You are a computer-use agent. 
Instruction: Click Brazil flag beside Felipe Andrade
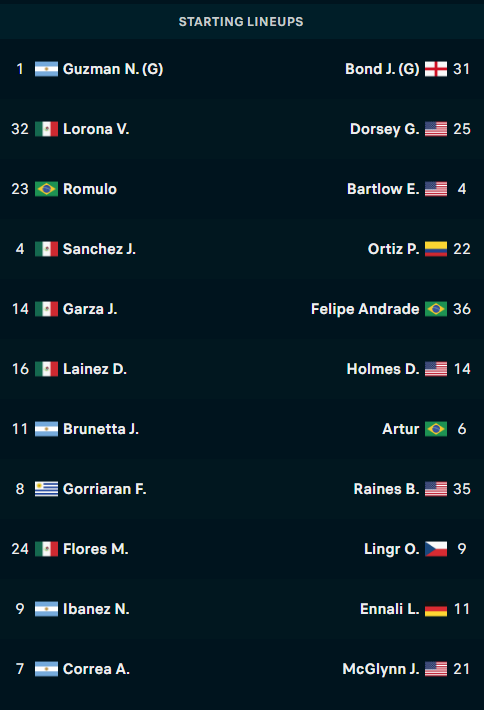coord(436,309)
